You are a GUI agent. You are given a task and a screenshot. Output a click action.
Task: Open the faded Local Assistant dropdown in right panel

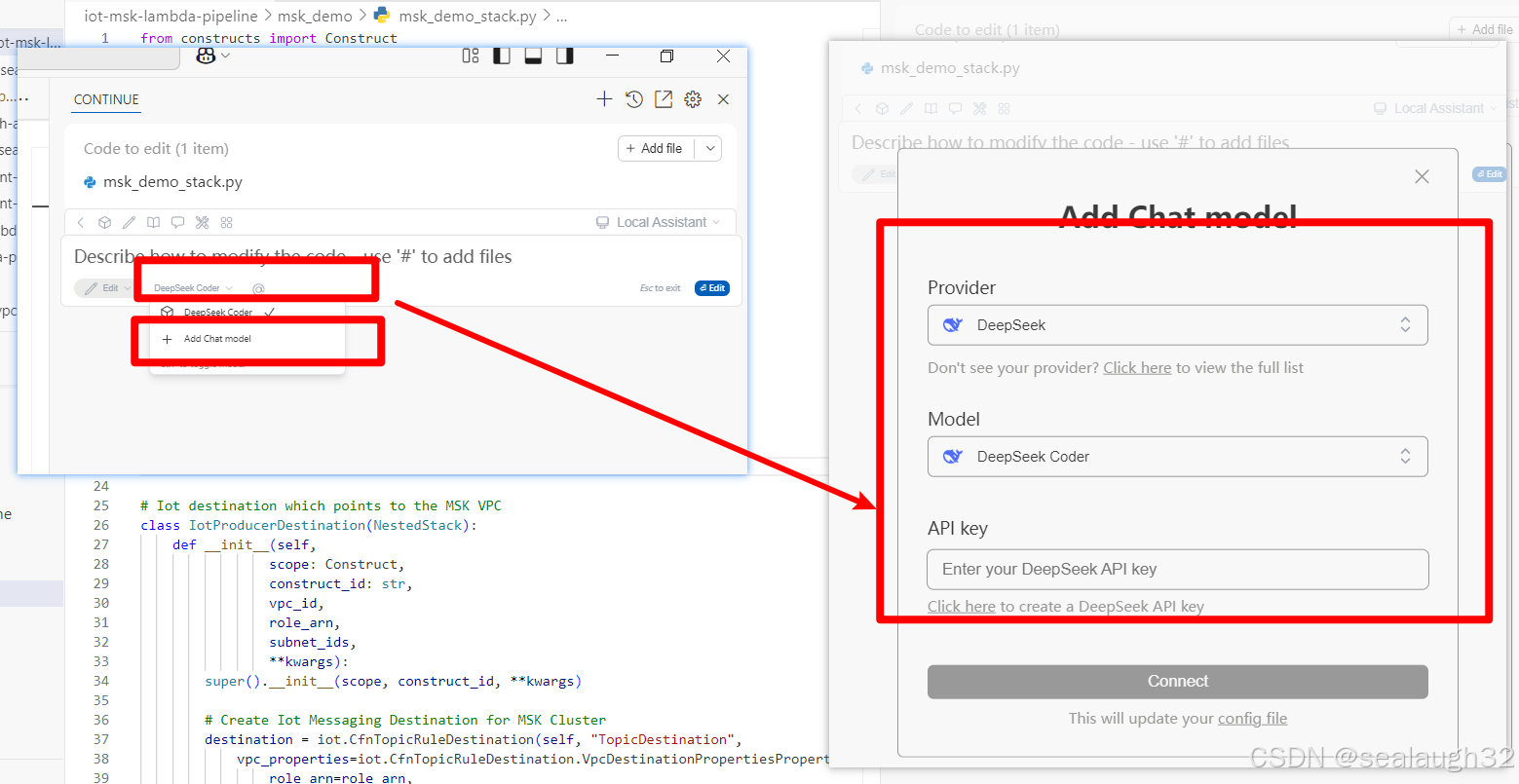point(1435,108)
